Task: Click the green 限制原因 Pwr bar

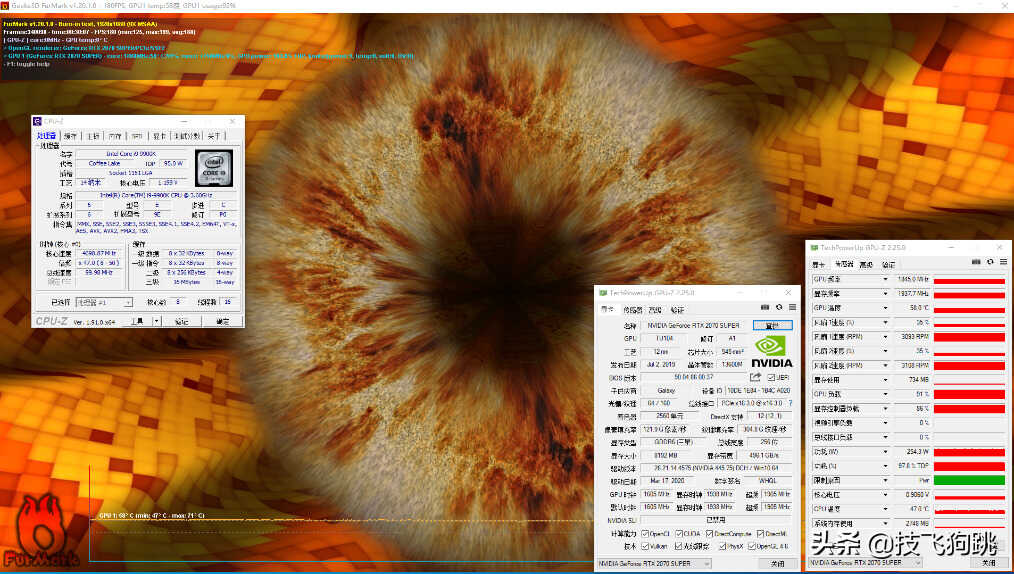Action: tap(969, 480)
